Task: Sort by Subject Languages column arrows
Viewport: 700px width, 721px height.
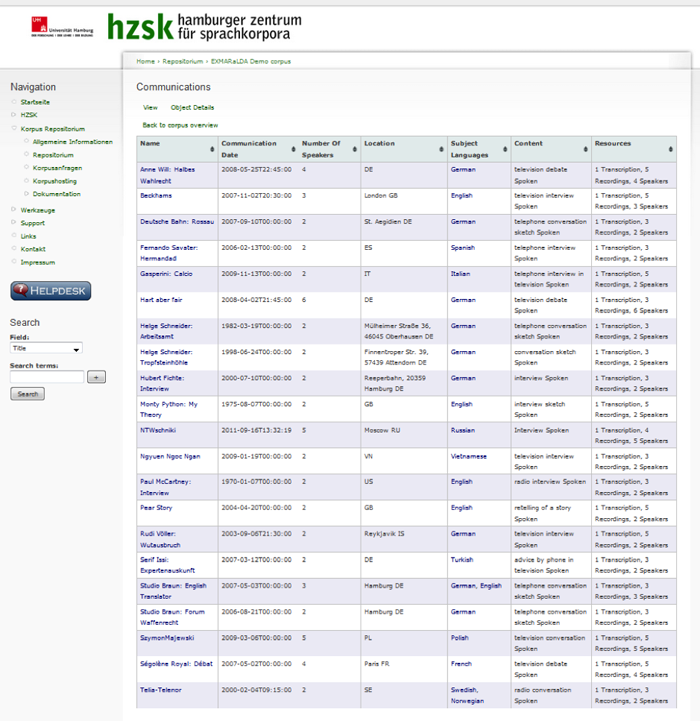Action: pos(505,149)
